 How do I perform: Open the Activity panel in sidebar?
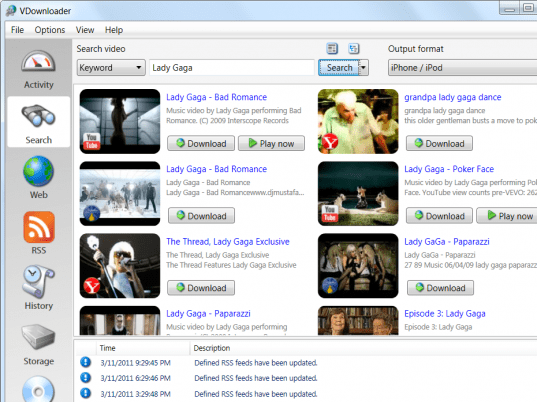point(38,70)
